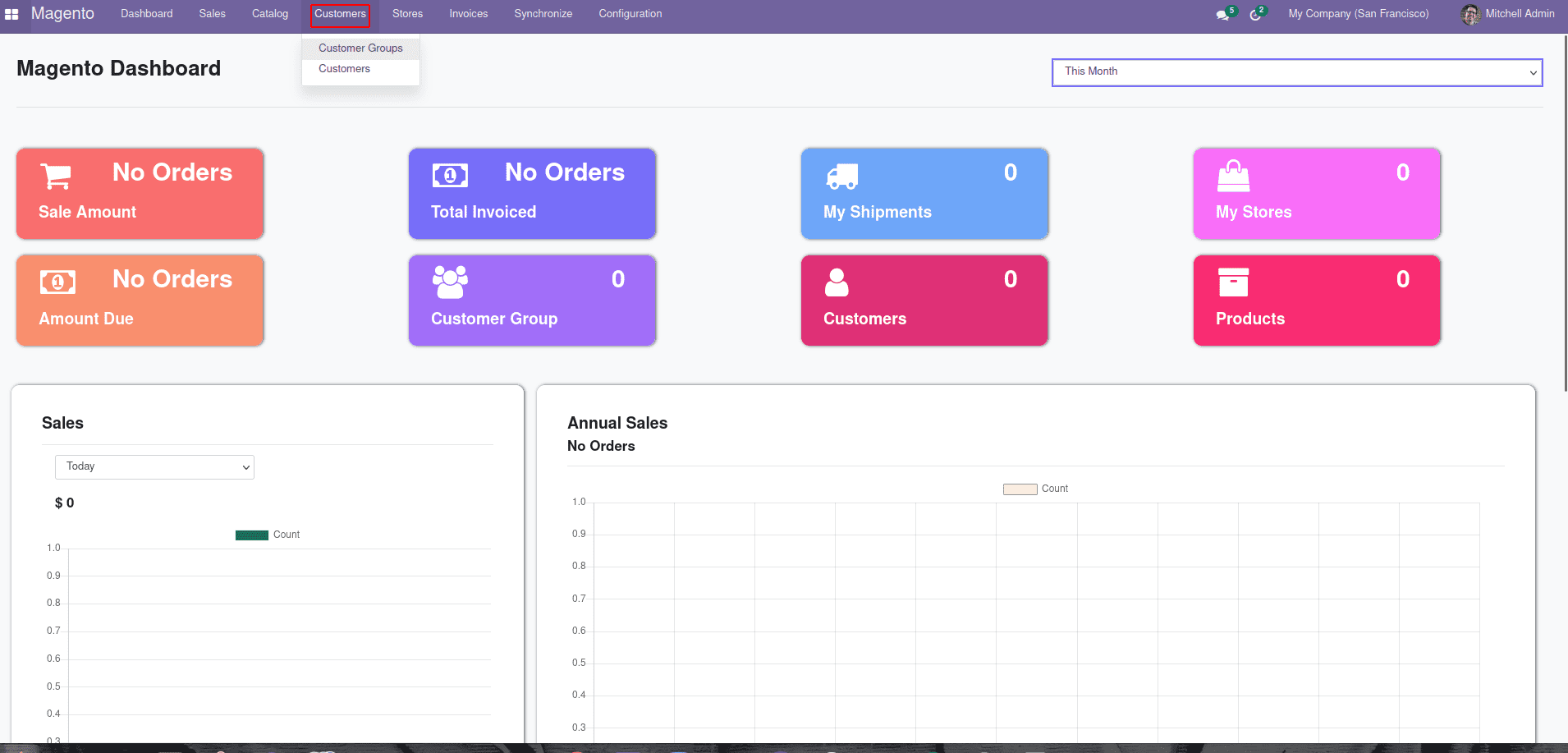The image size is (1568, 753).
Task: Open the Sale Amount card label
Action: [x=87, y=212]
